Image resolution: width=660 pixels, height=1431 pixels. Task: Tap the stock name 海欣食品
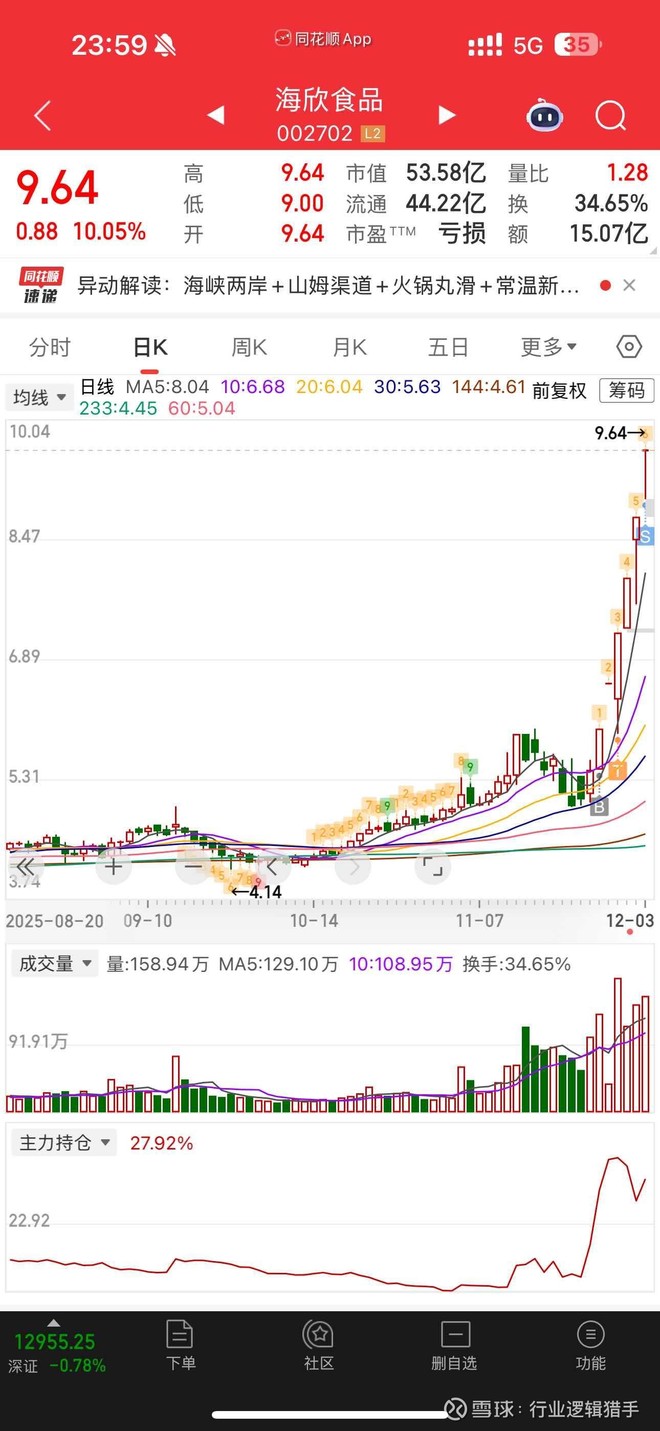(x=329, y=100)
